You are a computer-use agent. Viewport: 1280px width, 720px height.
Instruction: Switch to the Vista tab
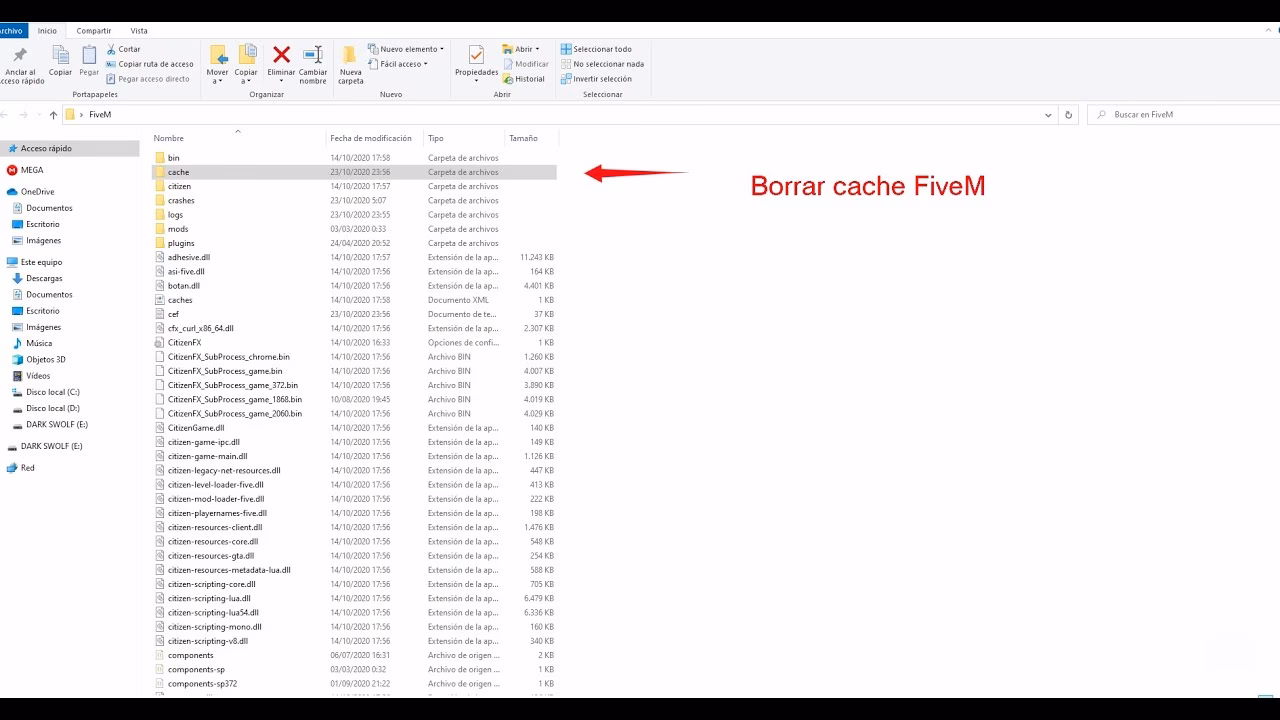pyautogui.click(x=139, y=31)
